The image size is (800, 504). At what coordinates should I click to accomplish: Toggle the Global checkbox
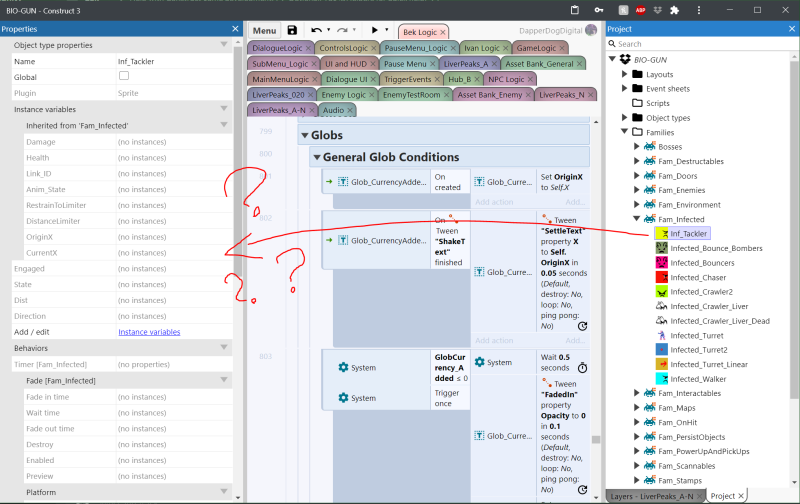point(124,76)
